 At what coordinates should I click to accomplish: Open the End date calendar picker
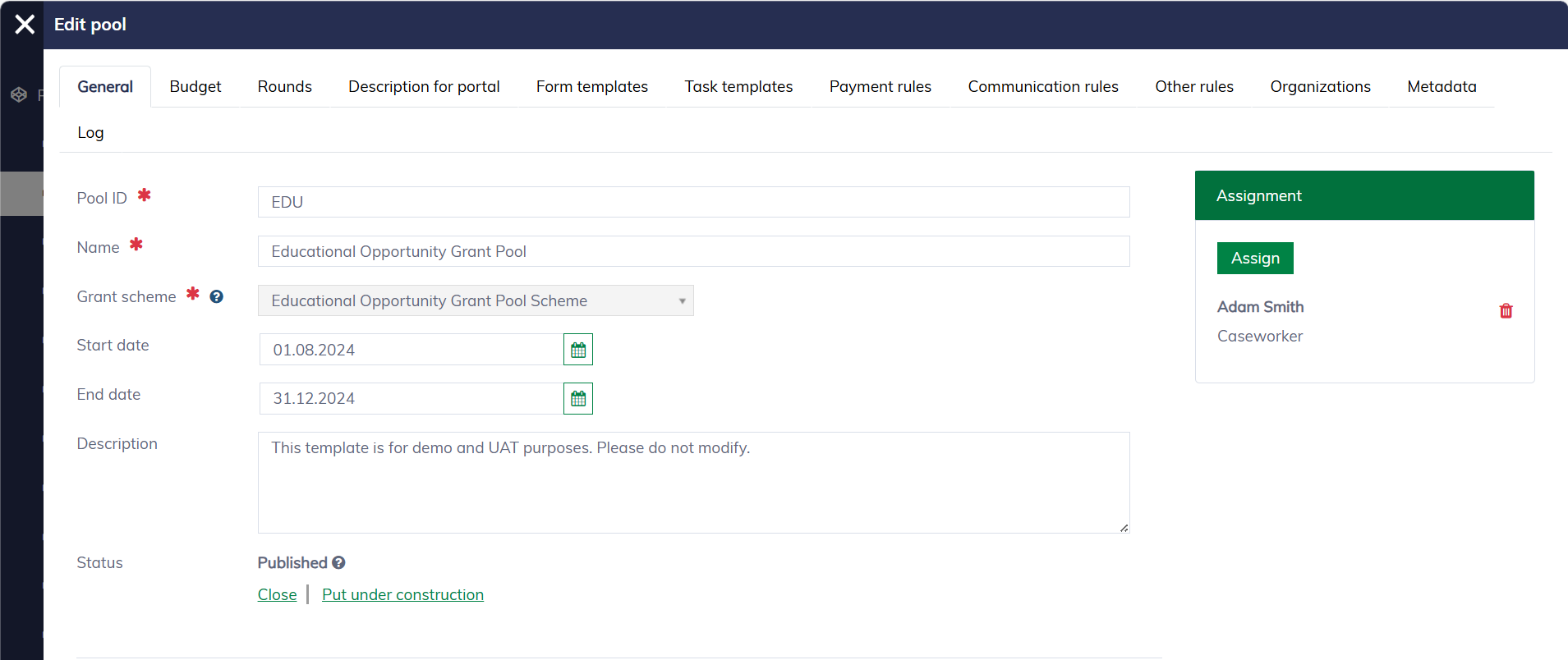tap(578, 399)
